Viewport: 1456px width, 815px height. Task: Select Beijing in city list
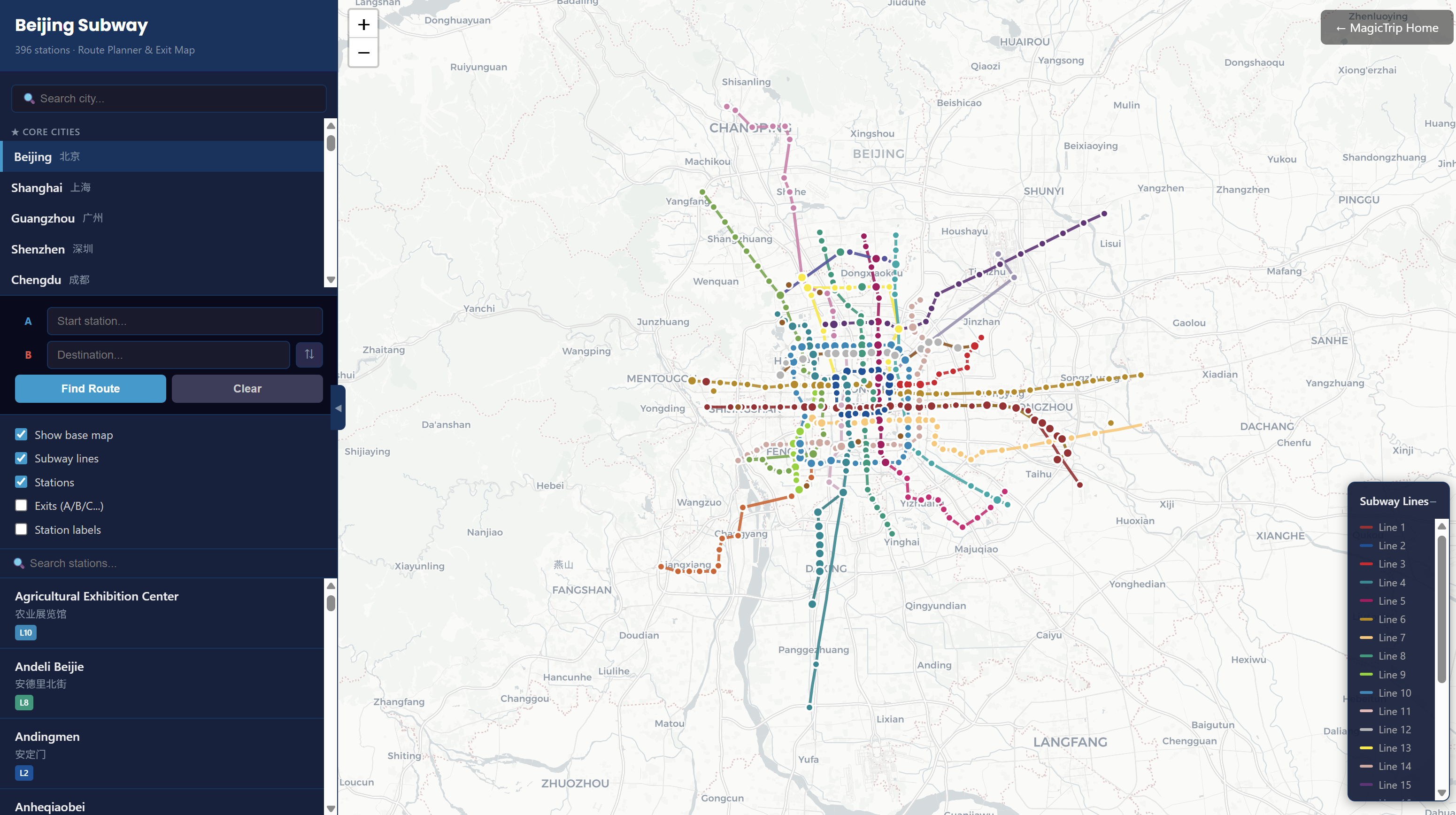(x=162, y=156)
